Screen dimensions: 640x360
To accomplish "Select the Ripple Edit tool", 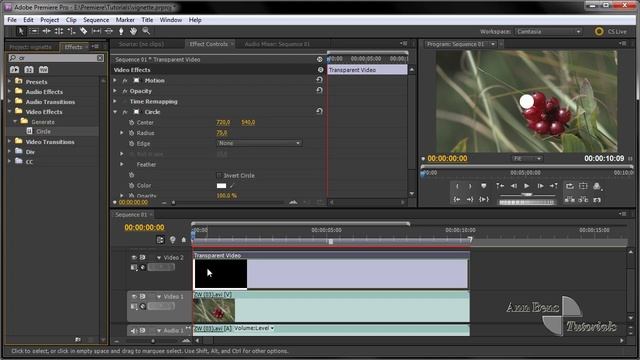I will click(x=47, y=31).
